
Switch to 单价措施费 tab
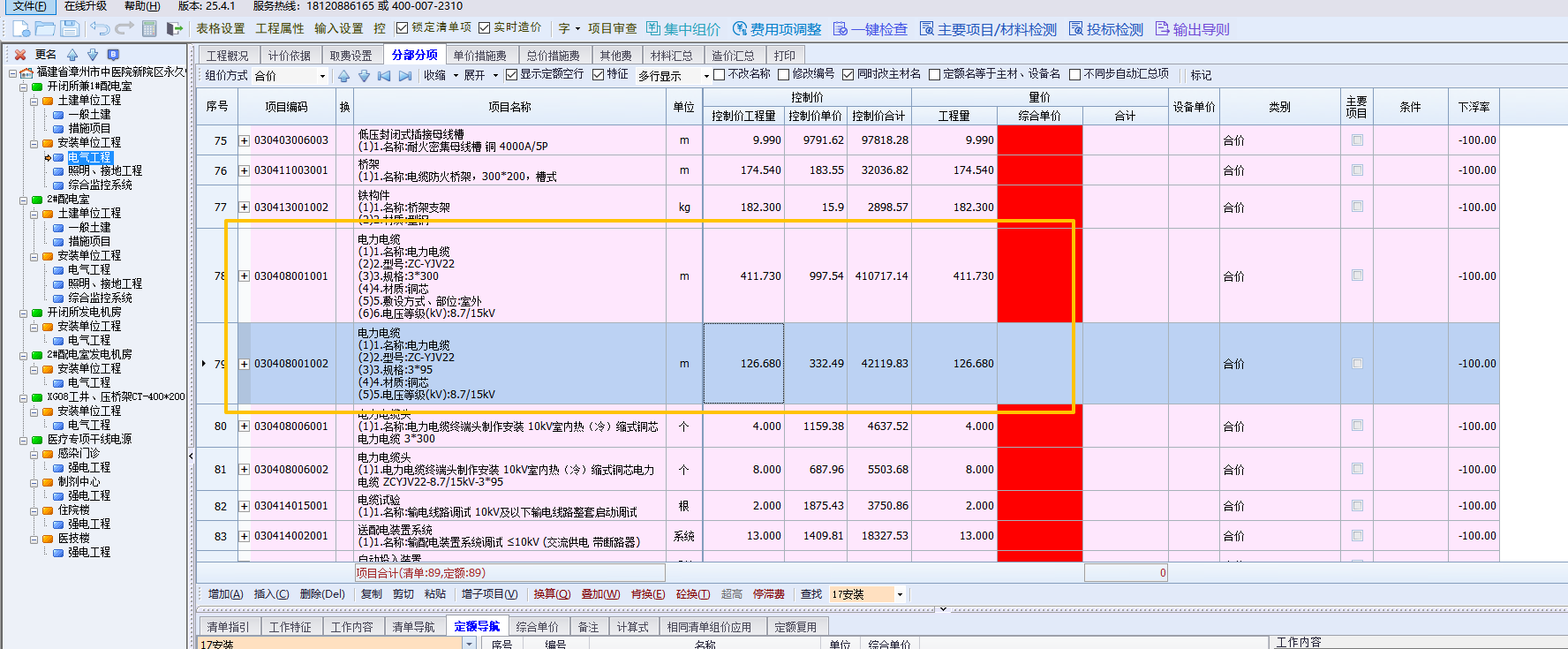480,56
